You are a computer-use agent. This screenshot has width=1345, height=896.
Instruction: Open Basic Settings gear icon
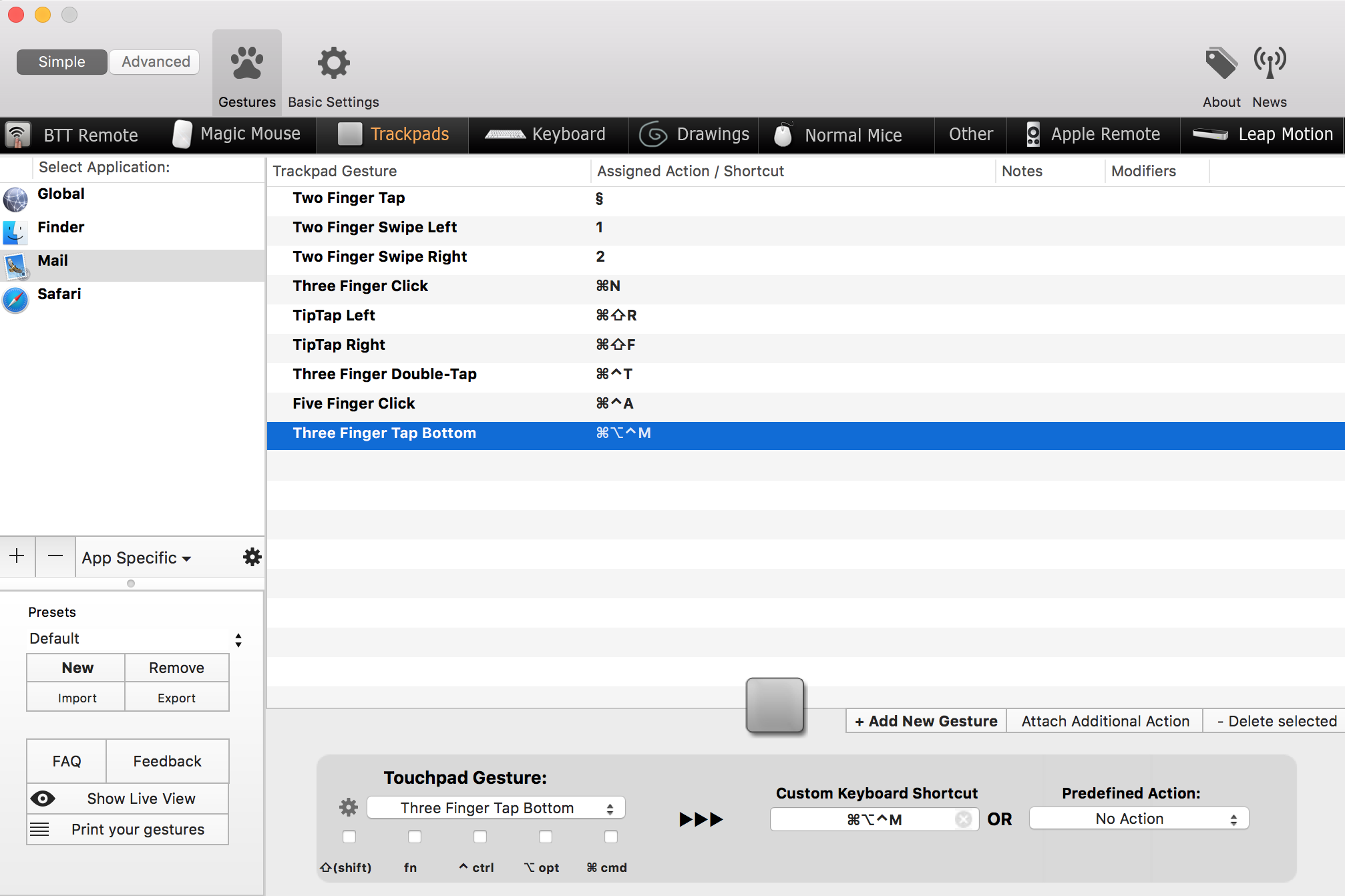click(333, 63)
